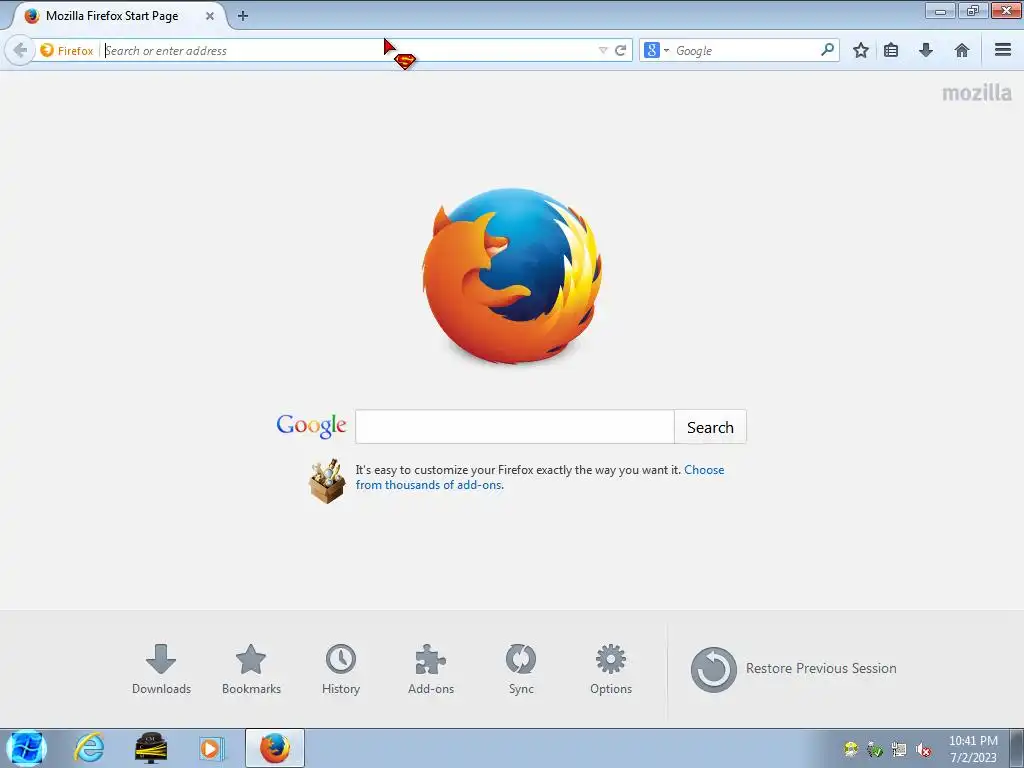Bookmark this page with the star icon

coord(861,50)
